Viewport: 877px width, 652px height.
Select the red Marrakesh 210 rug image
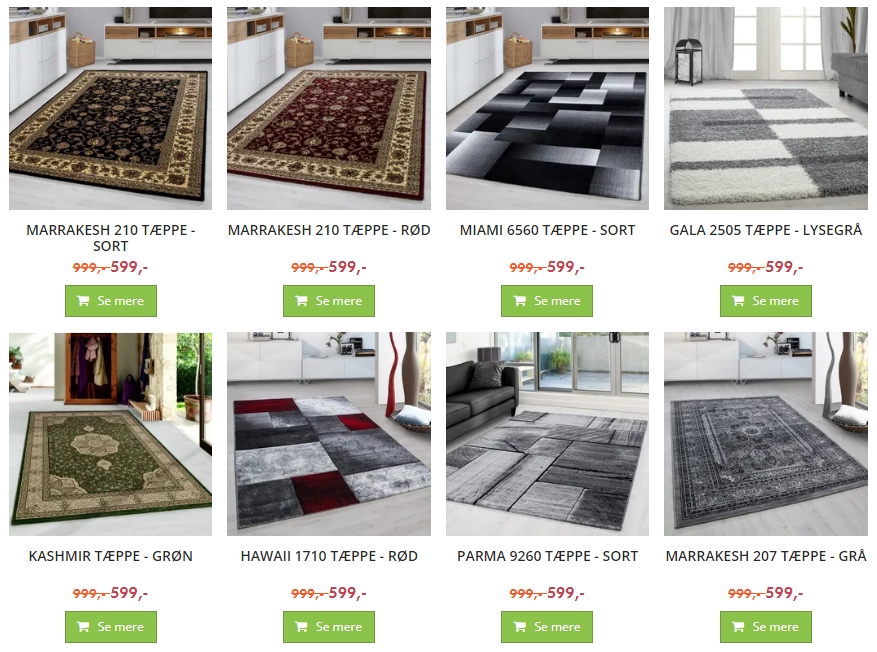(329, 108)
